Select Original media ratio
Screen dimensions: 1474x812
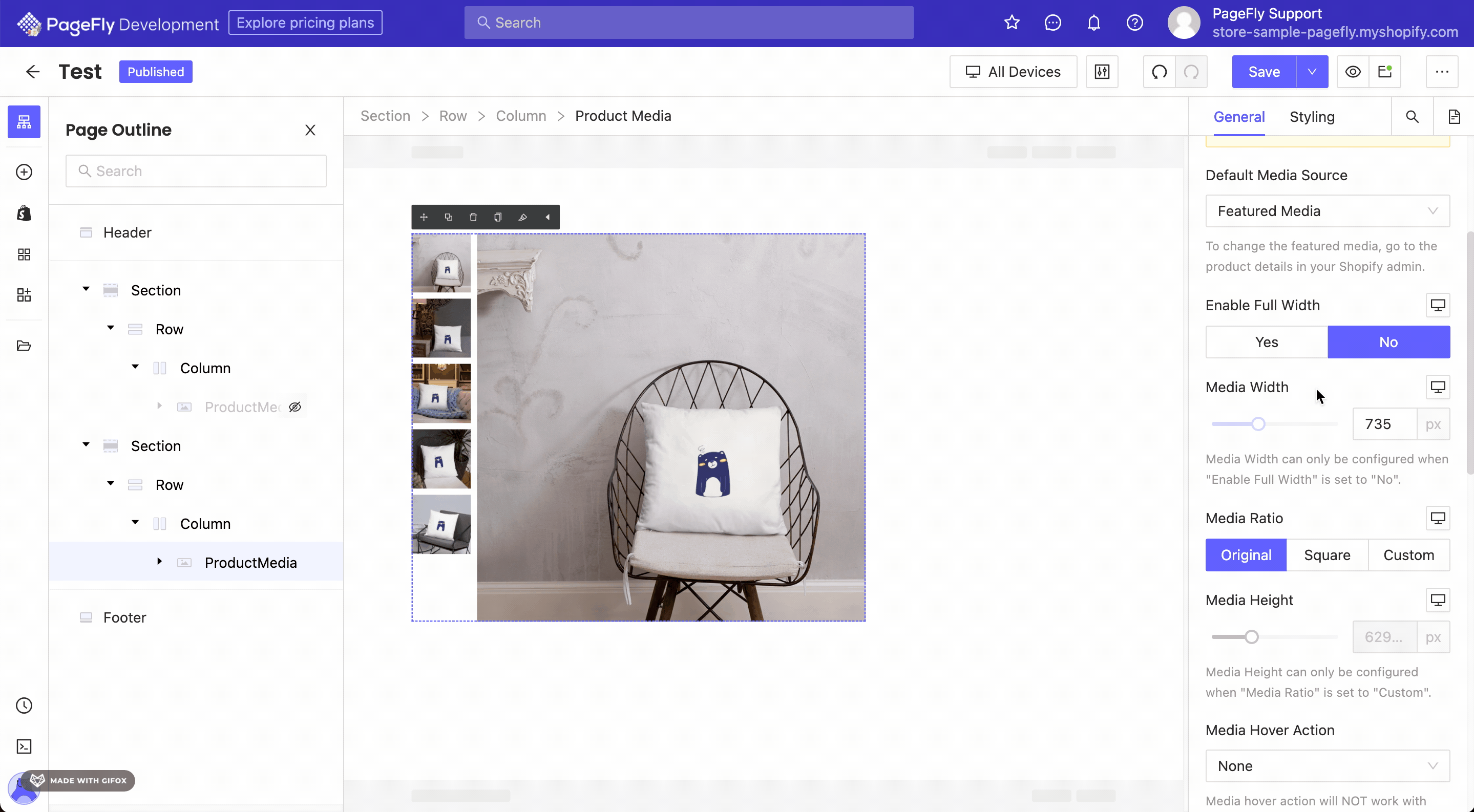(x=1246, y=554)
